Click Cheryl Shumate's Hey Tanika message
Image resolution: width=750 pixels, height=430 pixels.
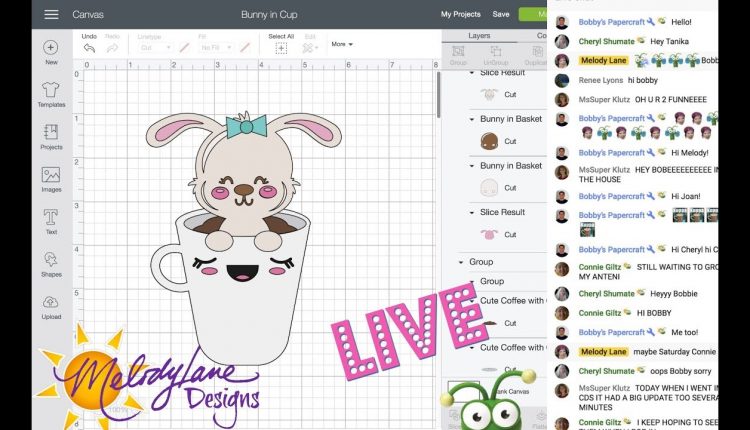click(x=669, y=42)
